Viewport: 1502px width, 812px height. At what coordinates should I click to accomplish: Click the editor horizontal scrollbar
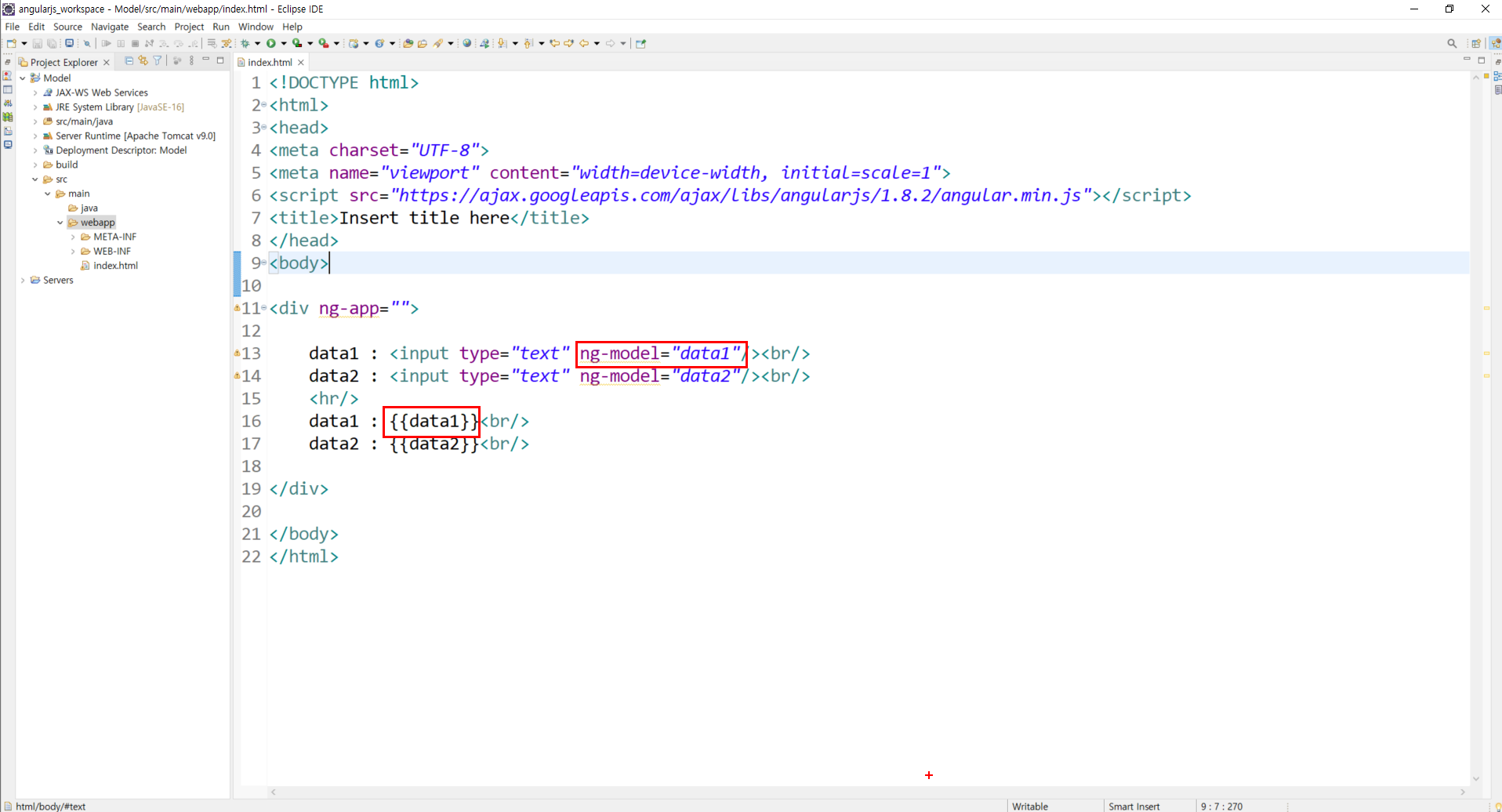coord(868,792)
